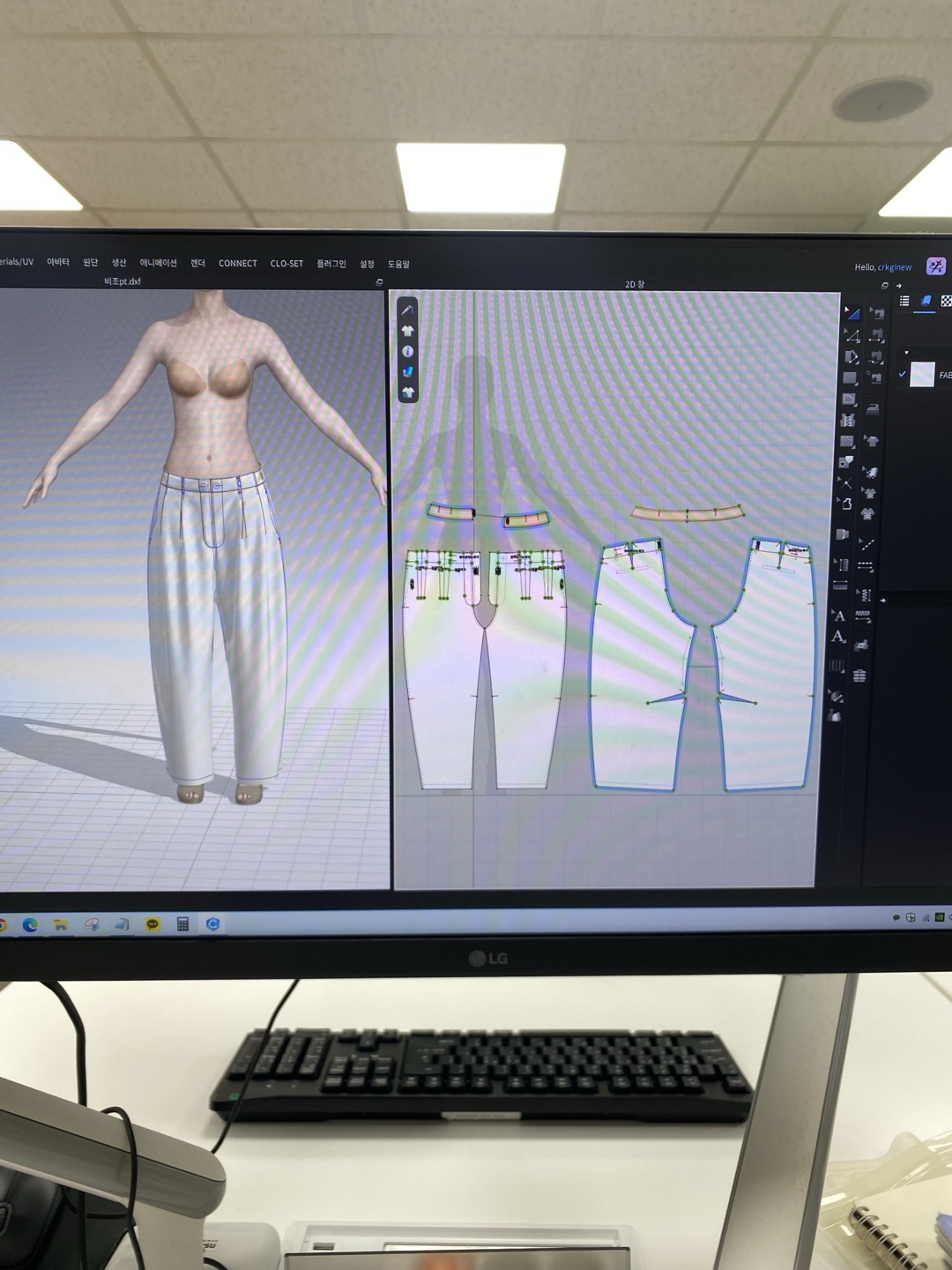Image resolution: width=952 pixels, height=1270 pixels.
Task: Click the purple sparkle icon beside username
Action: coord(935,266)
